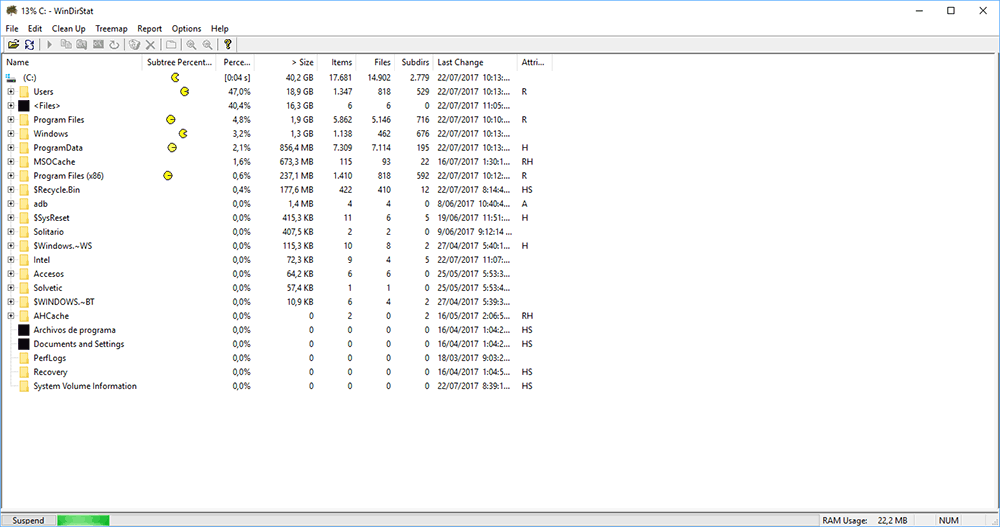
Task: Click the Delete to Recycle Bin toolbar icon
Action: [134, 45]
